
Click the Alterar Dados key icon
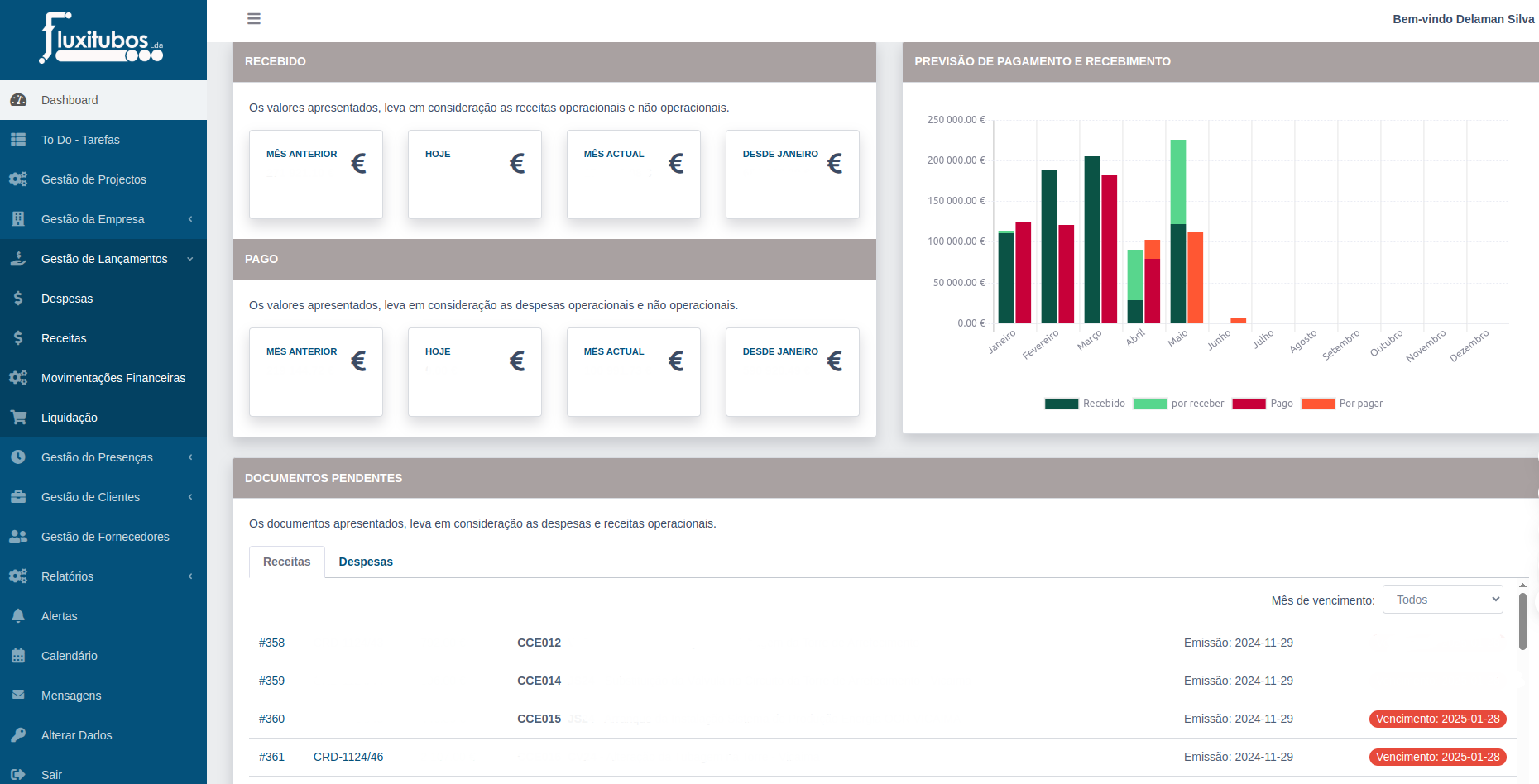tap(18, 735)
